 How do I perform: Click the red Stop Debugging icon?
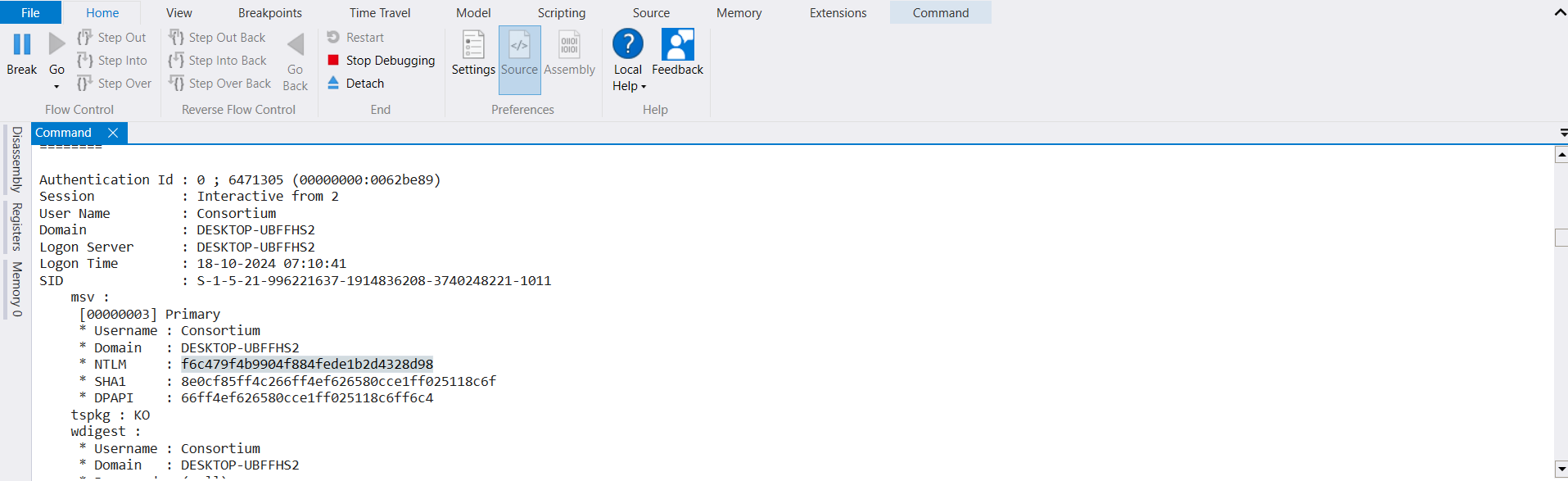coord(333,60)
